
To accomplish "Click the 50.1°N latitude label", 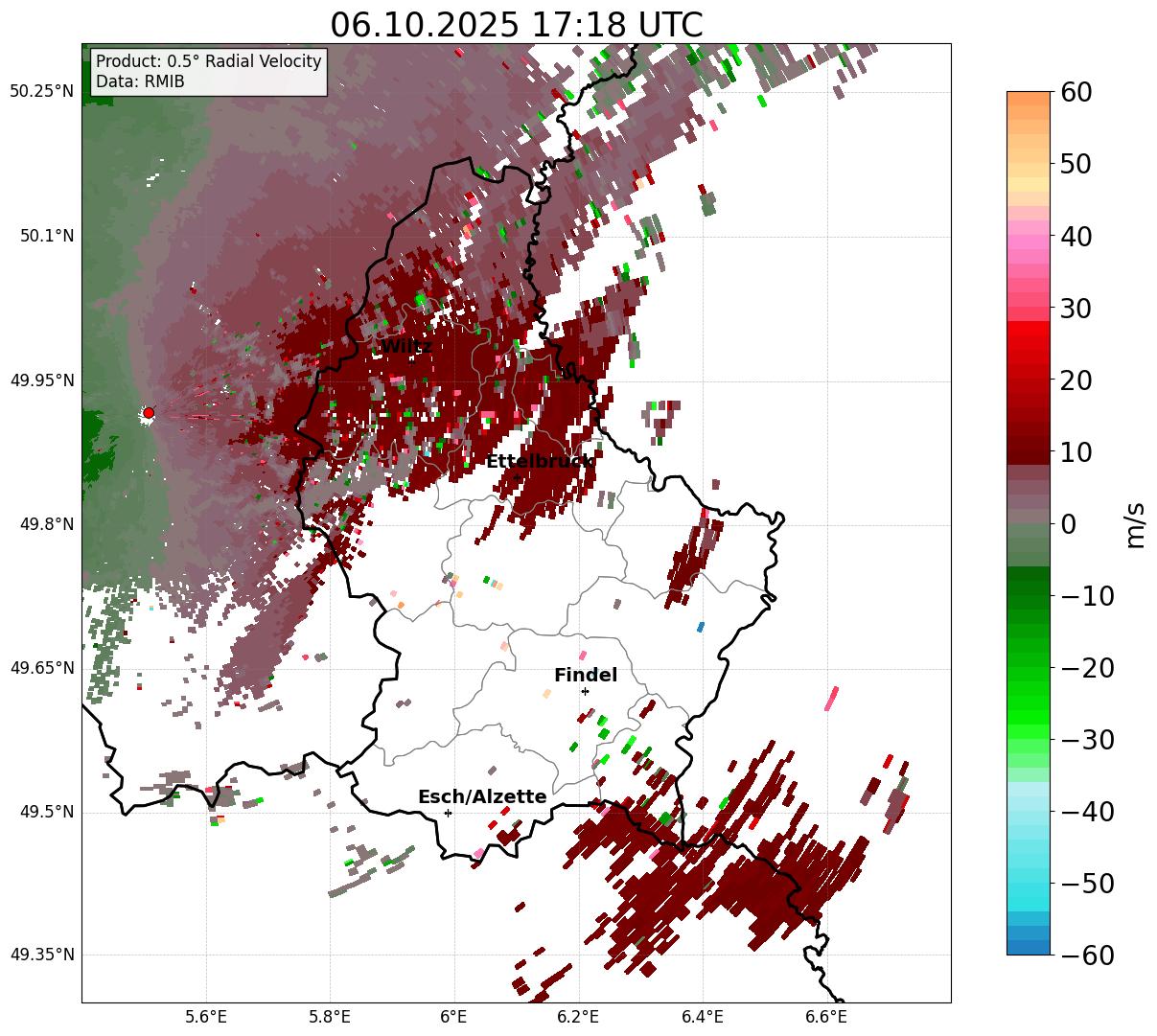I will click(46, 236).
